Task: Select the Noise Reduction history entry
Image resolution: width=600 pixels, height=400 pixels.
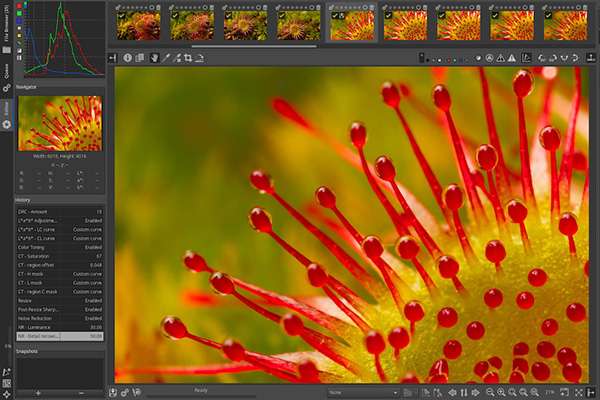Action: coord(60,318)
